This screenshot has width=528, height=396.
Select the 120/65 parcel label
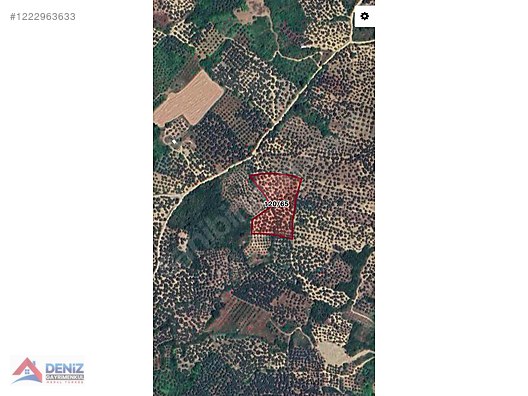coord(277,204)
